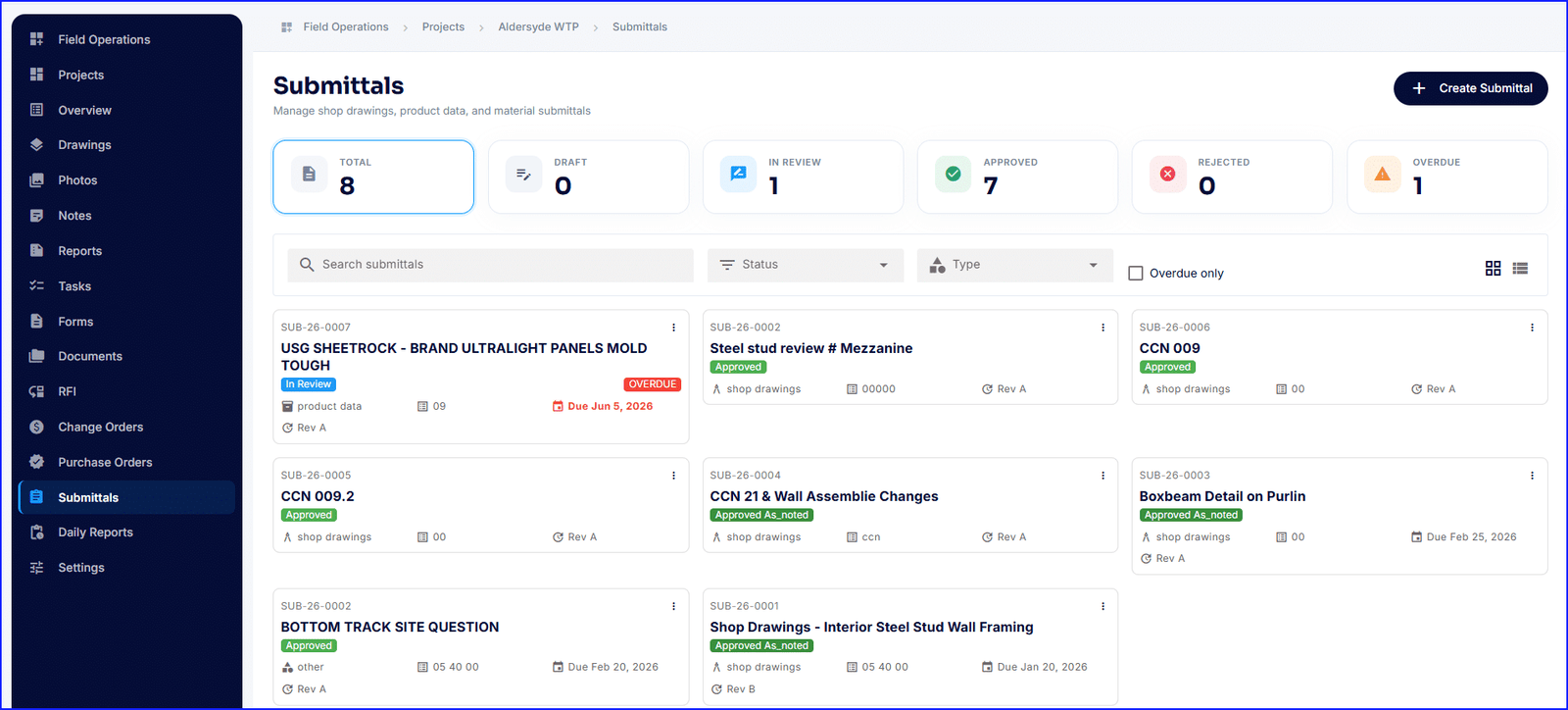The image size is (1568, 710).
Task: Click the Overview icon in sidebar
Action: click(x=37, y=110)
